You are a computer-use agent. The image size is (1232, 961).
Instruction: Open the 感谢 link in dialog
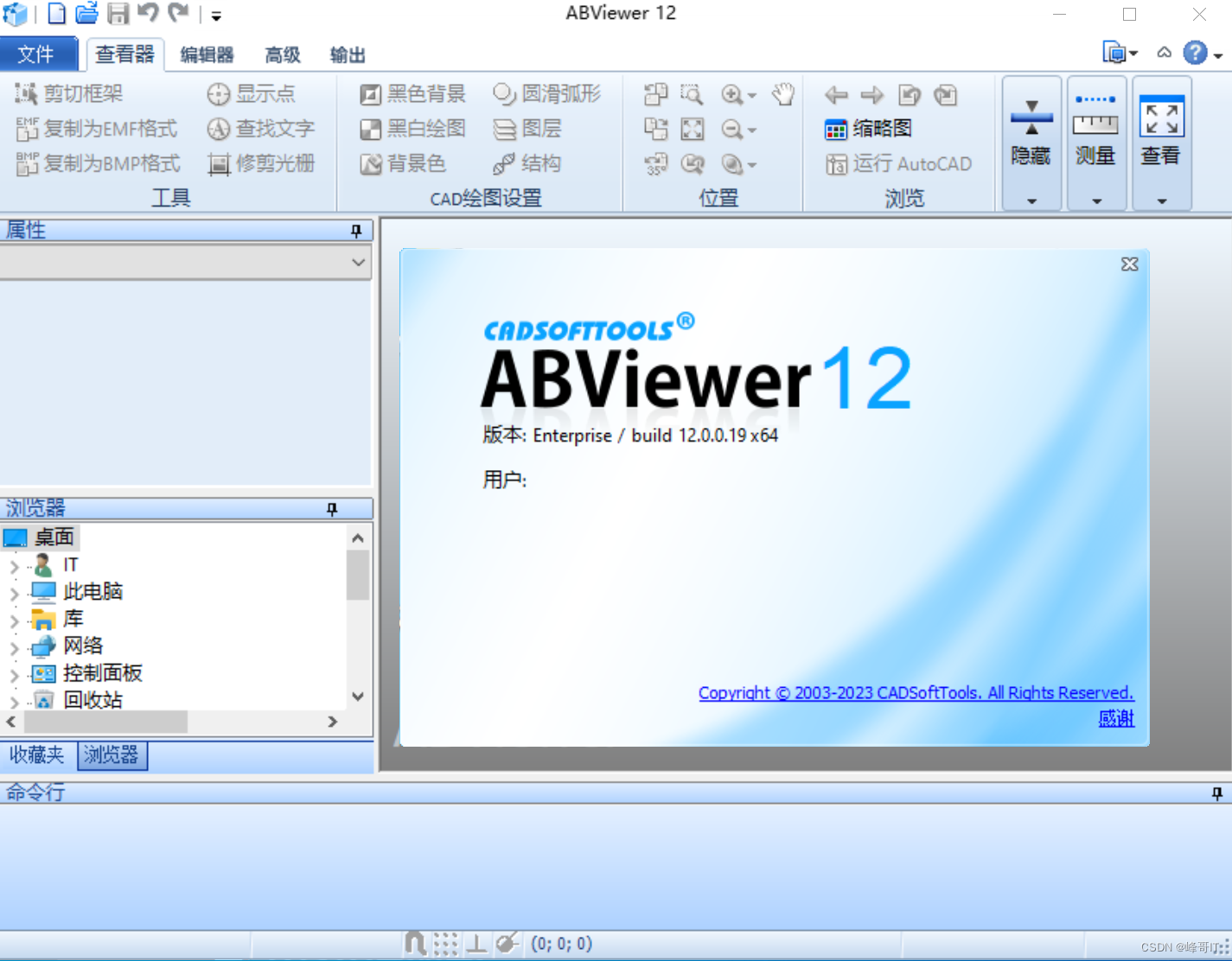(1115, 718)
